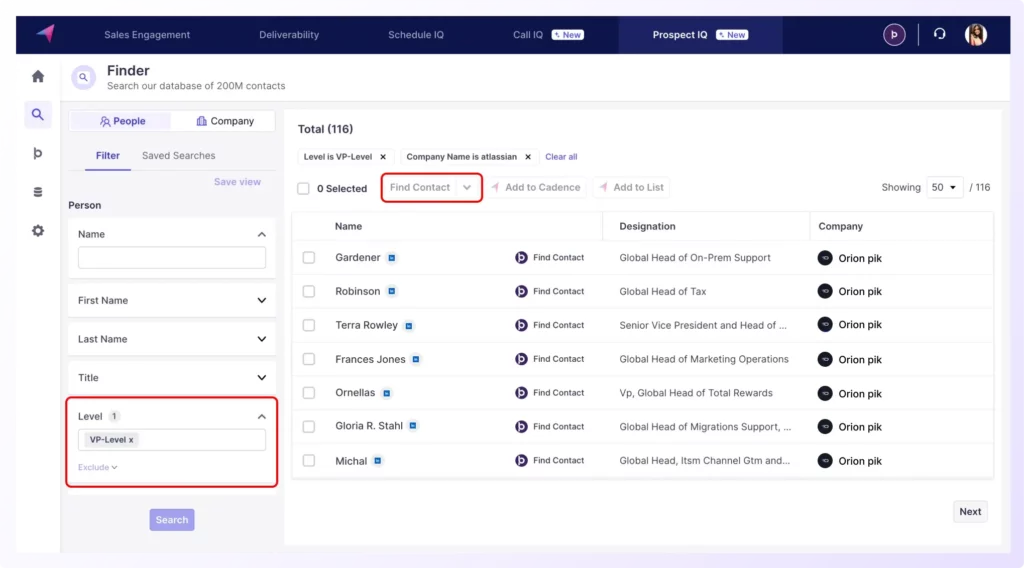Collapse the Level filter section

click(261, 417)
